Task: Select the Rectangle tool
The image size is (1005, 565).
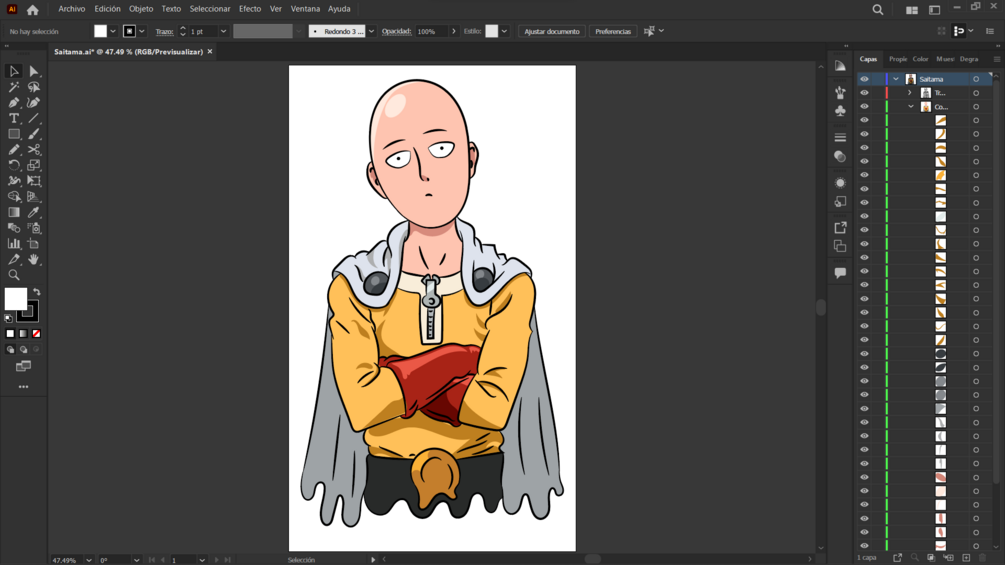Action: click(x=13, y=134)
